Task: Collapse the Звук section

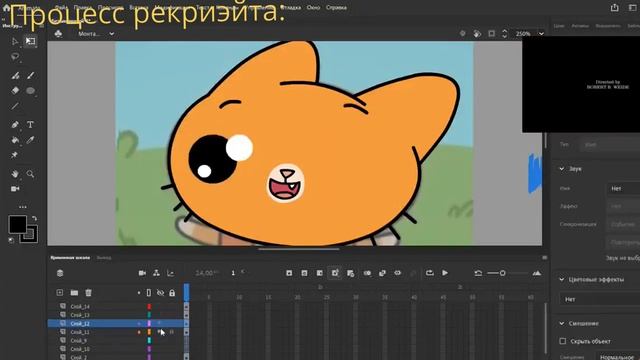Action: (x=562, y=169)
